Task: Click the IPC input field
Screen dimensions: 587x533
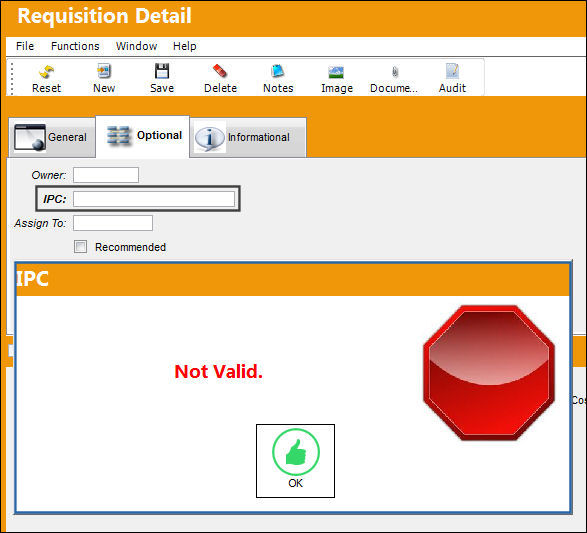Action: pos(154,199)
